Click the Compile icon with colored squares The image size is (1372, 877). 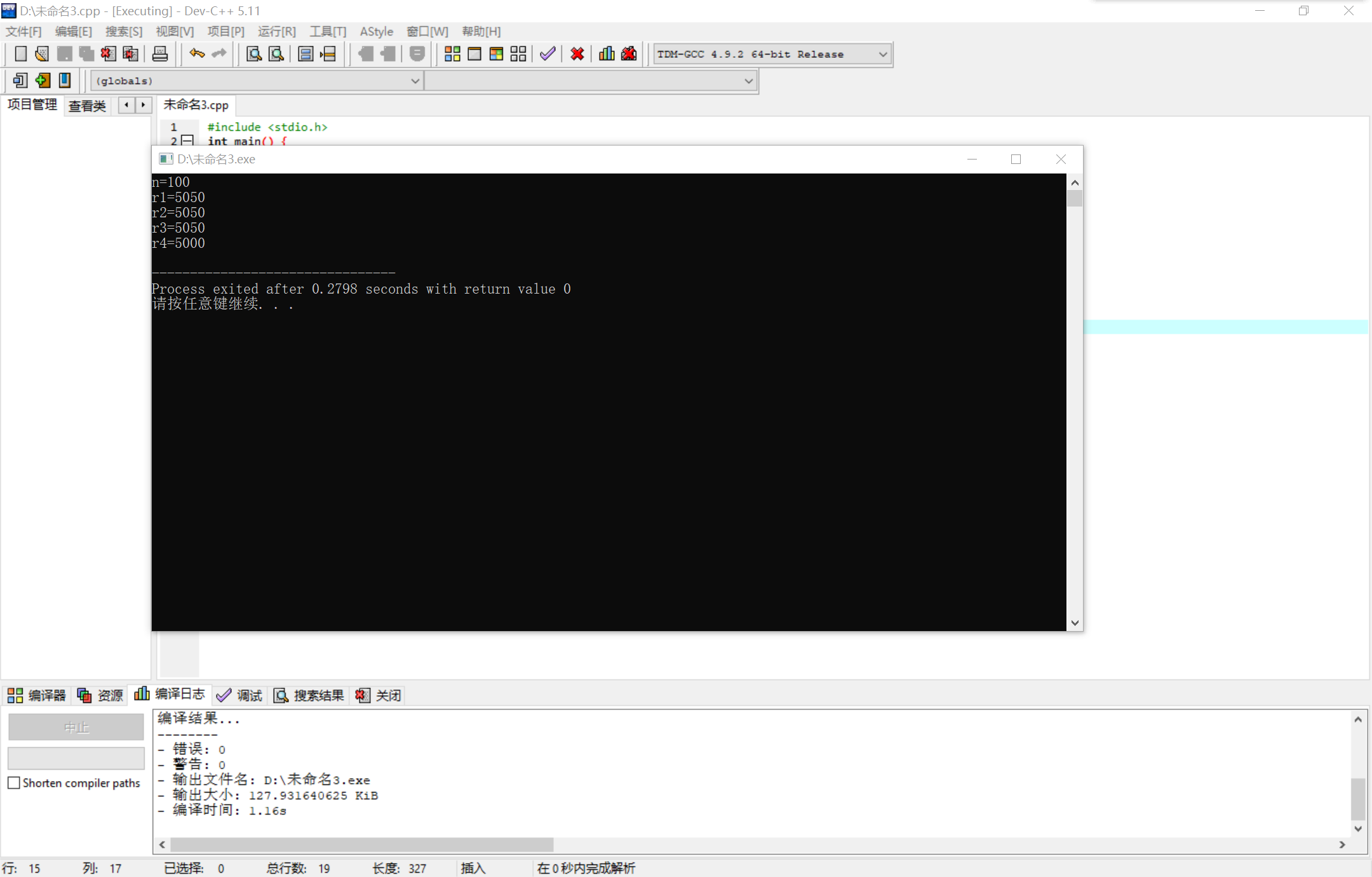point(452,54)
